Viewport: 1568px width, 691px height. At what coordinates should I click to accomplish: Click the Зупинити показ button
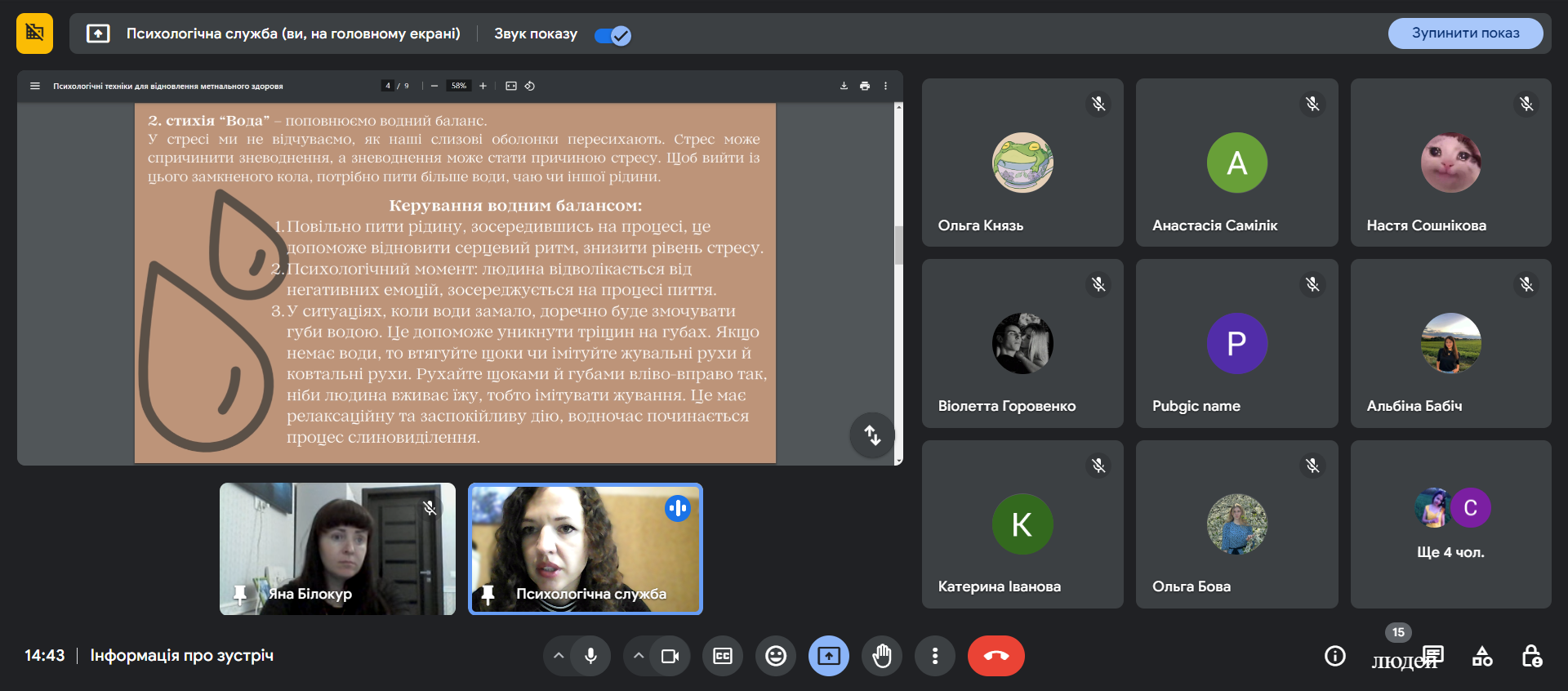click(1465, 33)
